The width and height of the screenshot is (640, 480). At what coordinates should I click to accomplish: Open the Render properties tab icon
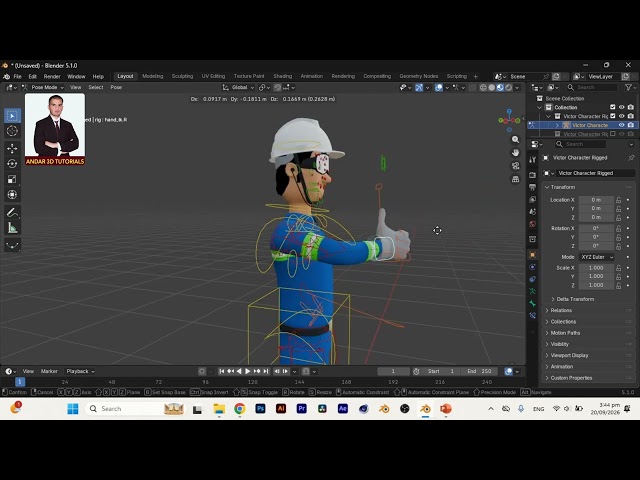tap(532, 175)
